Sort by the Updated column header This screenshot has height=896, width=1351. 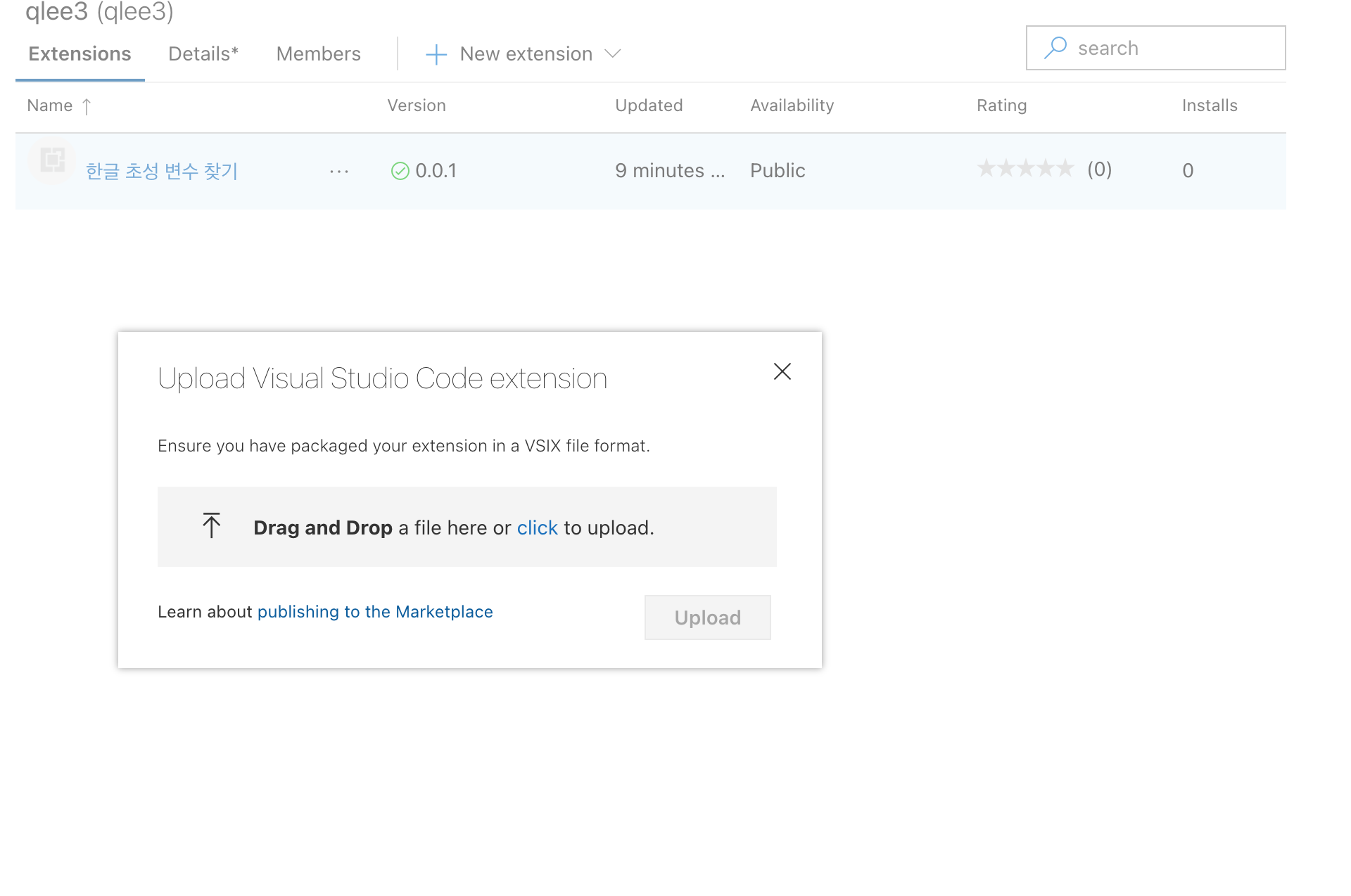click(648, 105)
